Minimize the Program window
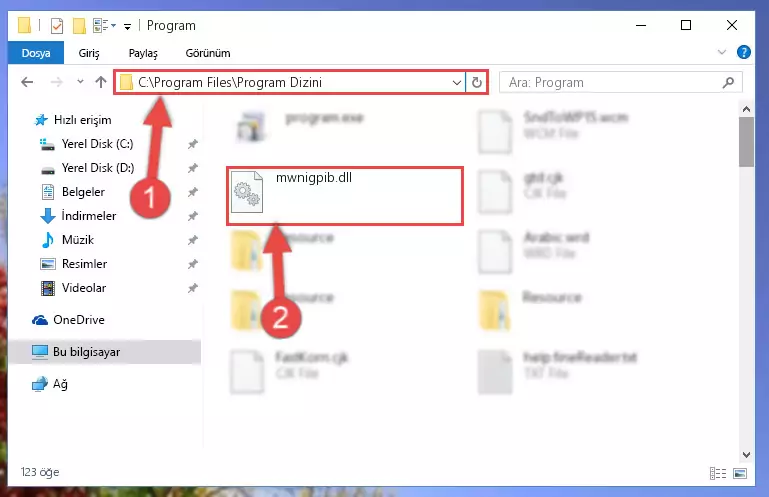 tap(641, 25)
